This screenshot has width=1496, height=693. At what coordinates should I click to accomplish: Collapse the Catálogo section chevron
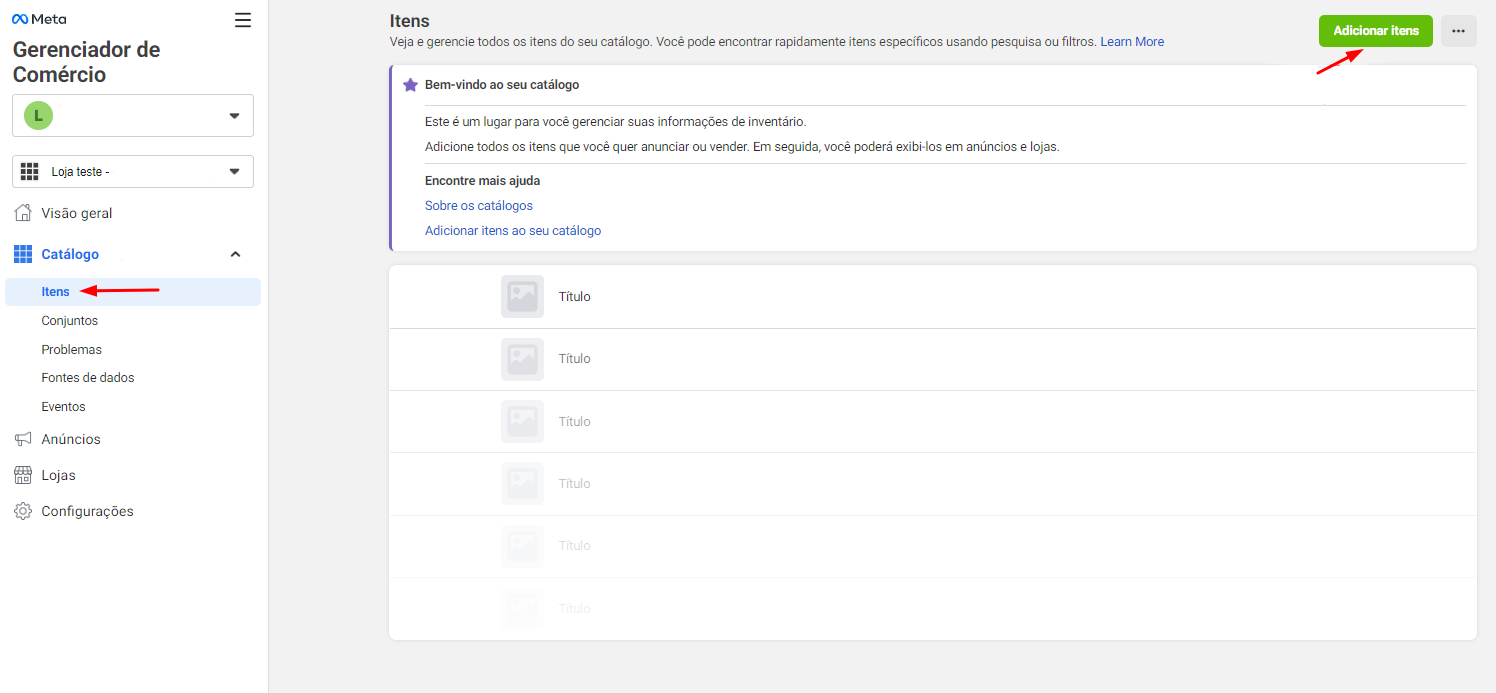(x=236, y=254)
